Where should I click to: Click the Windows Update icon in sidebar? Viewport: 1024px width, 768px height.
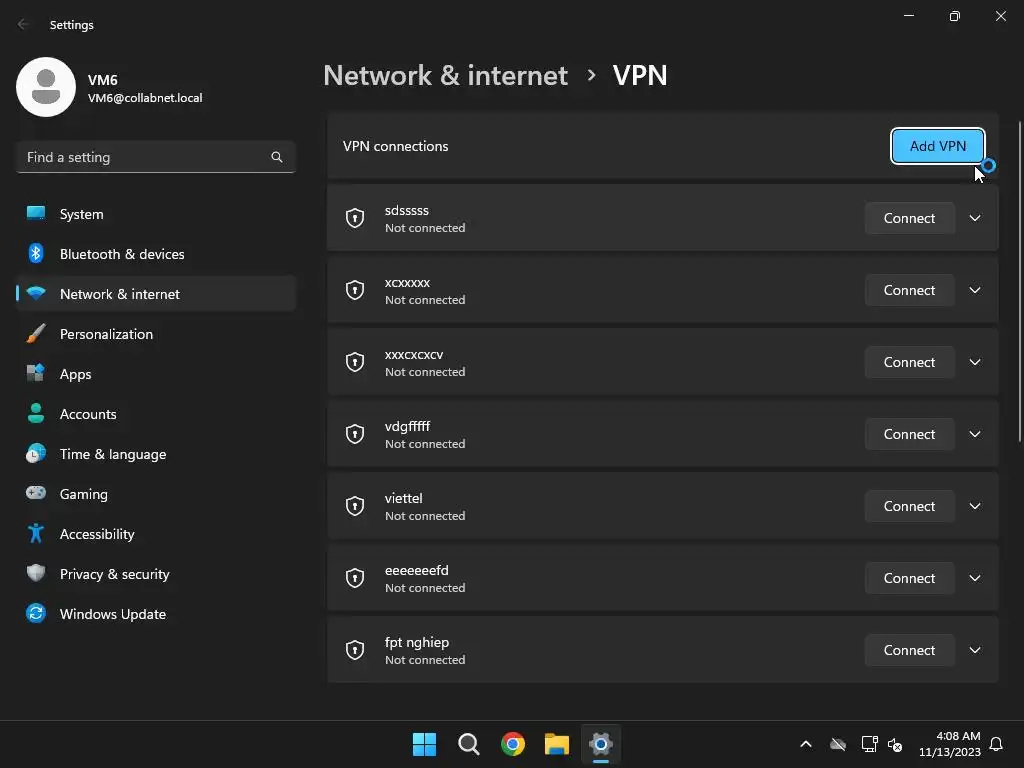coord(36,614)
